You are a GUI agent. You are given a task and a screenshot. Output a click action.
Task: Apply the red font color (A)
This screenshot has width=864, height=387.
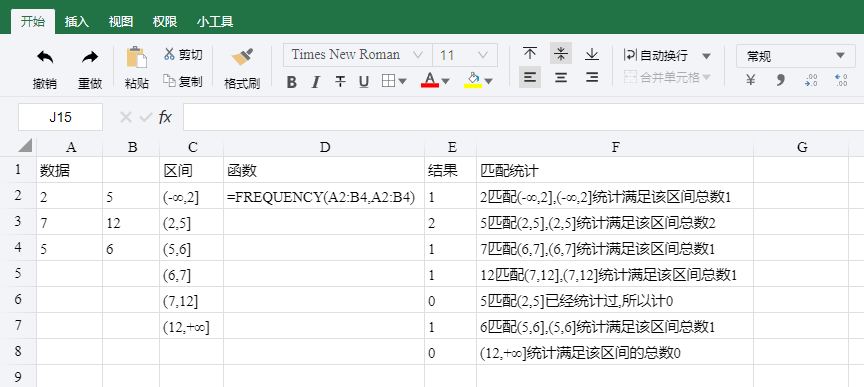430,80
